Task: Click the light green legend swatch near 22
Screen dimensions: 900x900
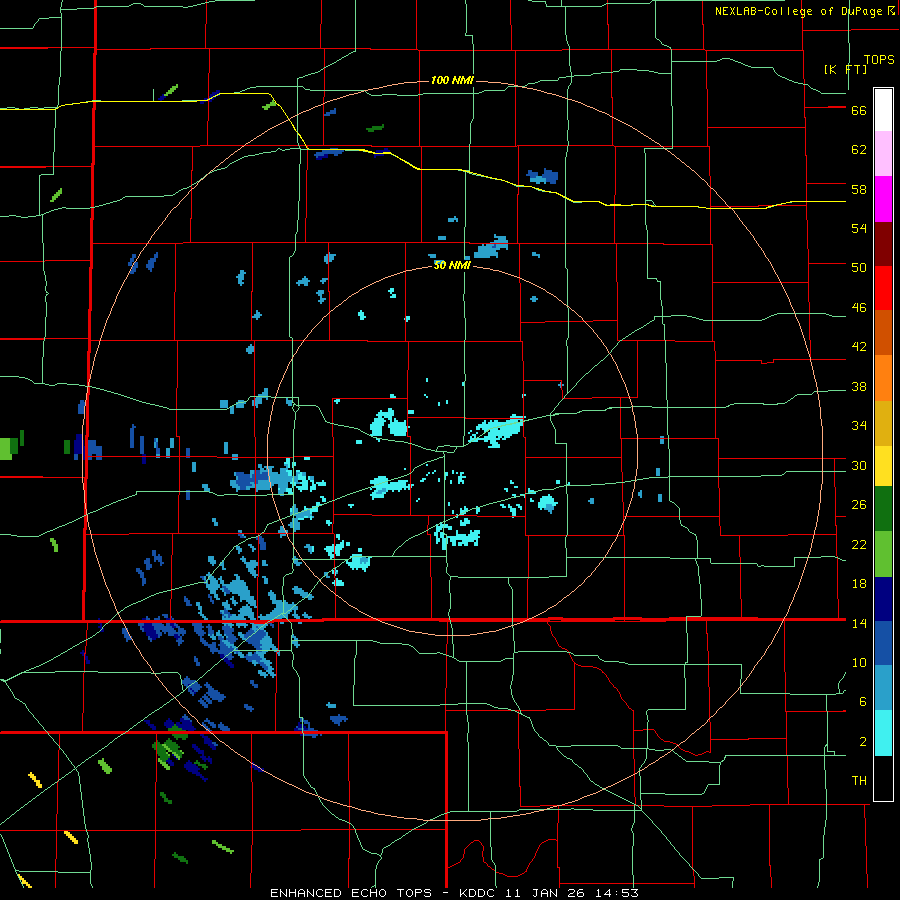Action: click(x=883, y=554)
